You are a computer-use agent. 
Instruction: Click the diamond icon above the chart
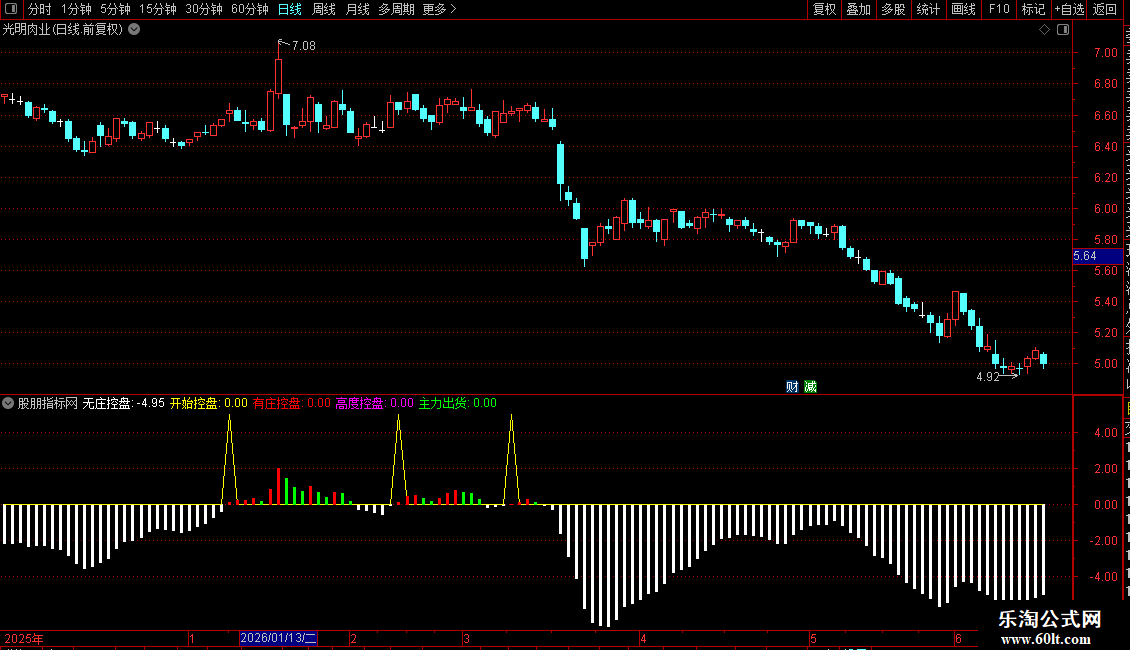[x=1044, y=30]
